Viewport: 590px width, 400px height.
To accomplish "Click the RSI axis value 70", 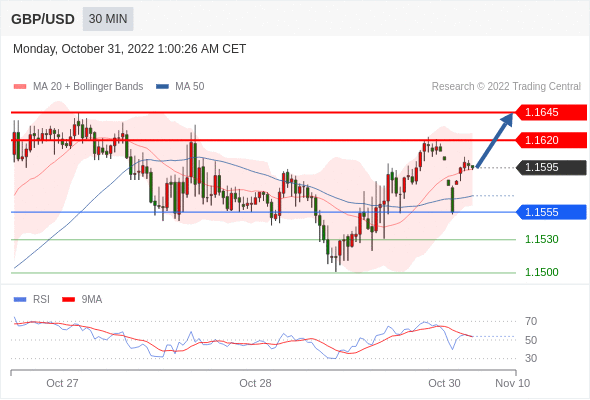I will pyautogui.click(x=531, y=321).
